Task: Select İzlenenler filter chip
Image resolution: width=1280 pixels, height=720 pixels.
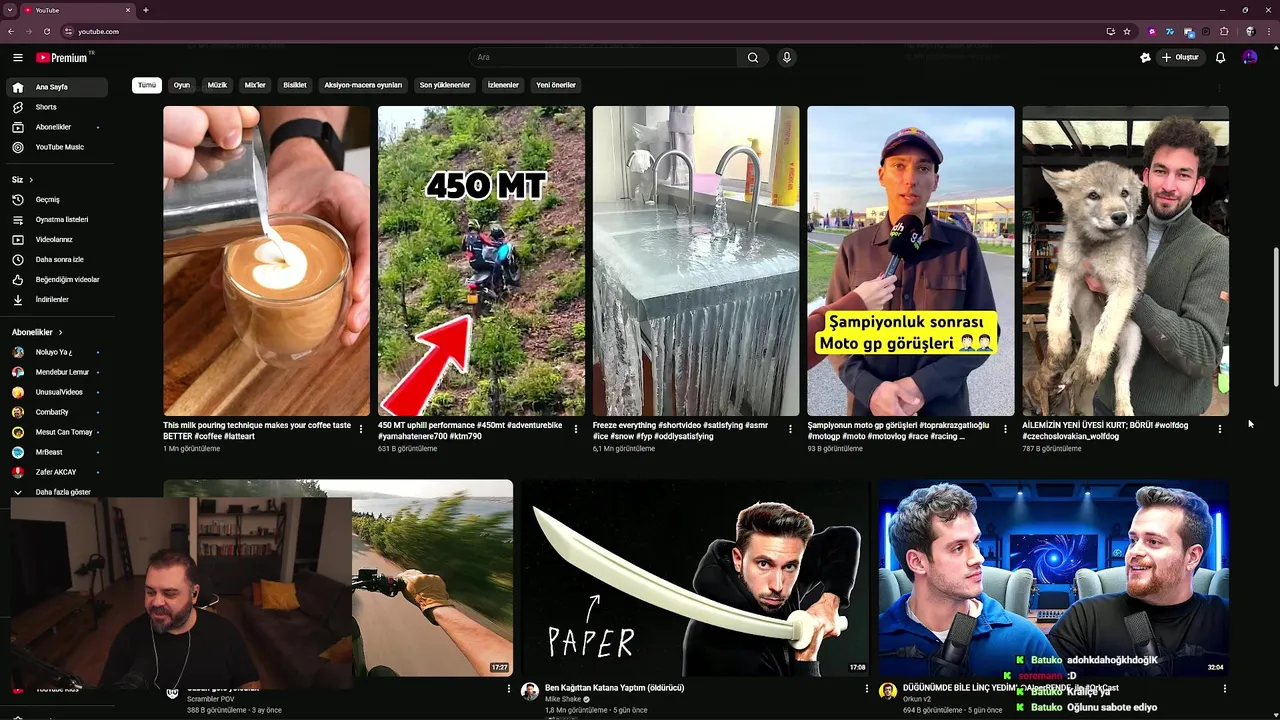Action: [503, 85]
